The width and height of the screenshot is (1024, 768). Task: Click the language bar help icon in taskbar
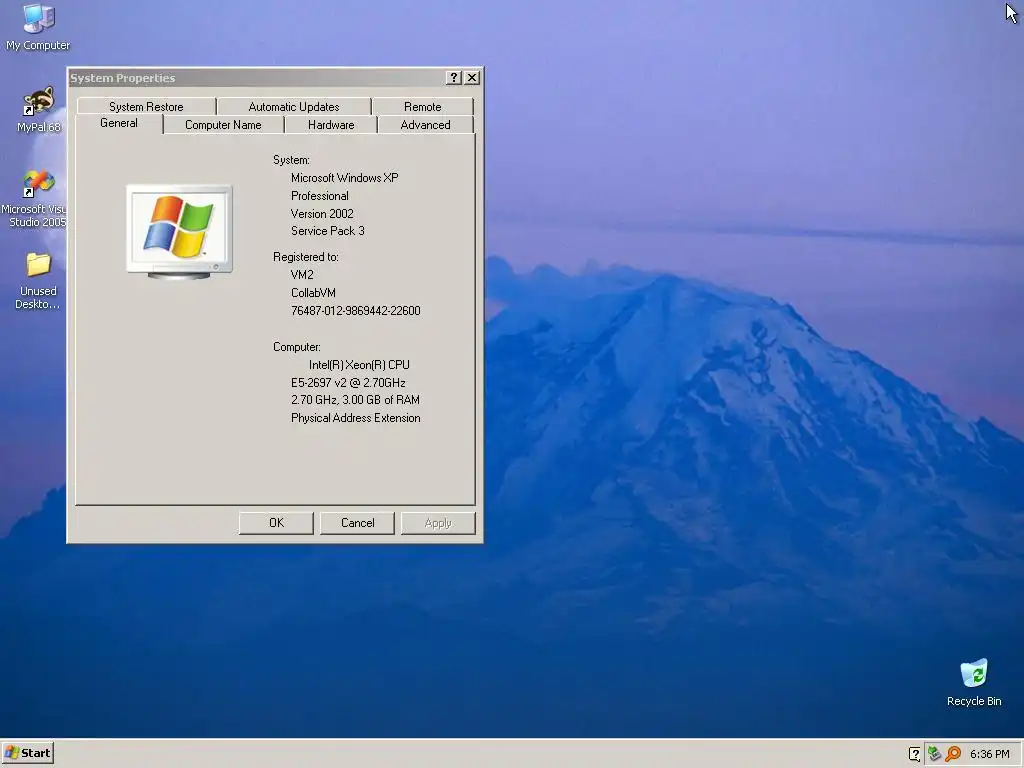(914, 754)
